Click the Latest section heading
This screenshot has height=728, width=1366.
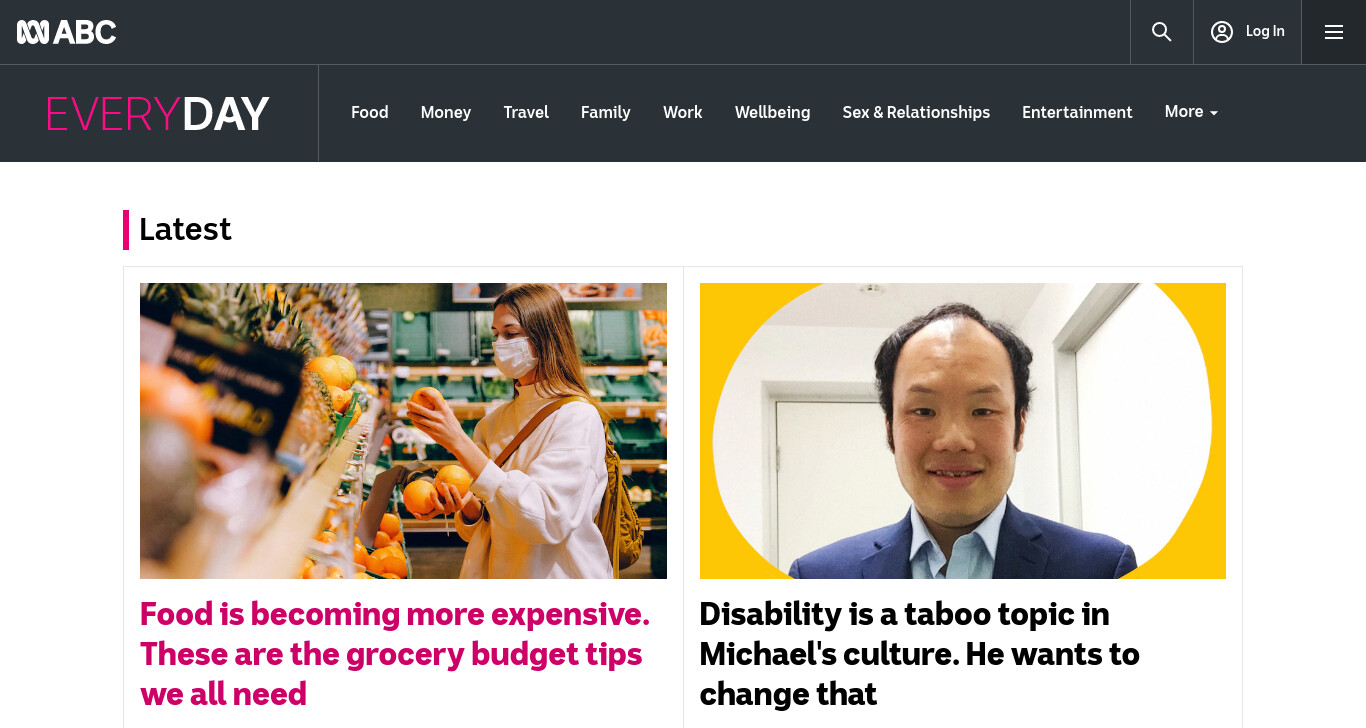(185, 229)
